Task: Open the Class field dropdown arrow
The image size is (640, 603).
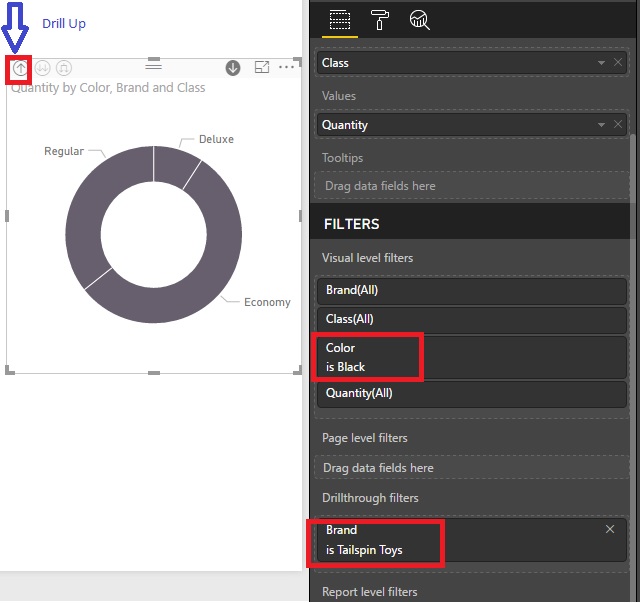Action: [x=601, y=63]
